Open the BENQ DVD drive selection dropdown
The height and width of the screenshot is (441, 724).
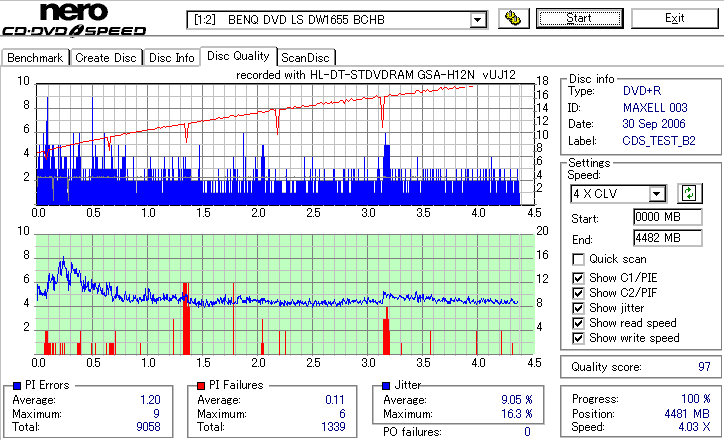click(x=477, y=20)
